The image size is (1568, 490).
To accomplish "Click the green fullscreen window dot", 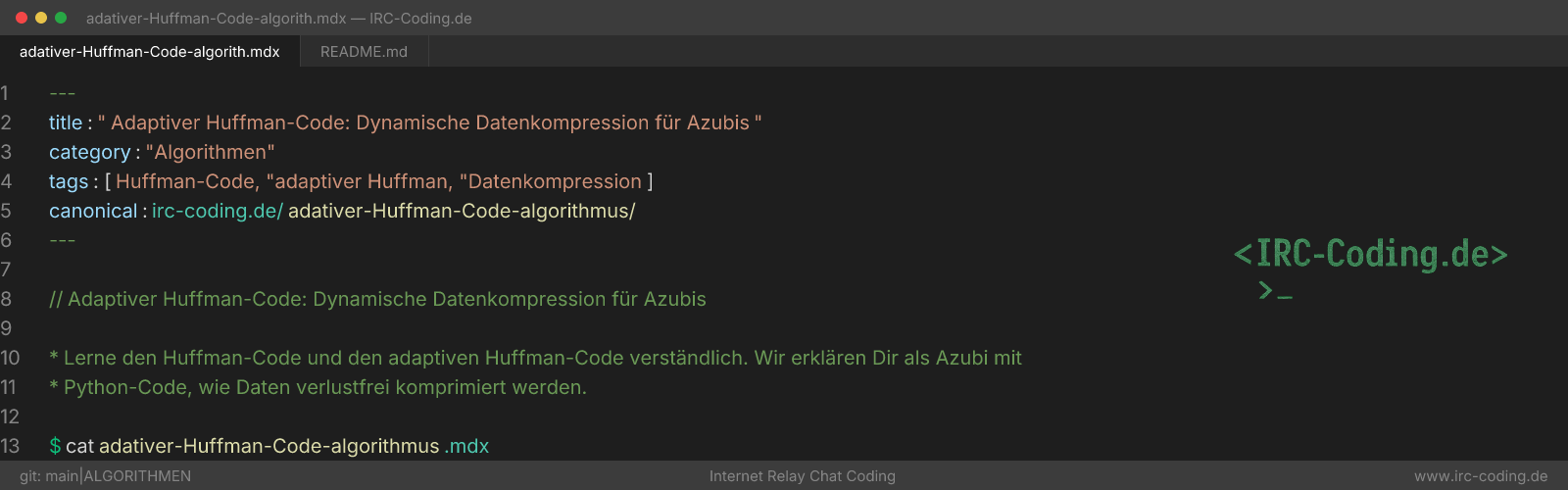I will point(61,18).
